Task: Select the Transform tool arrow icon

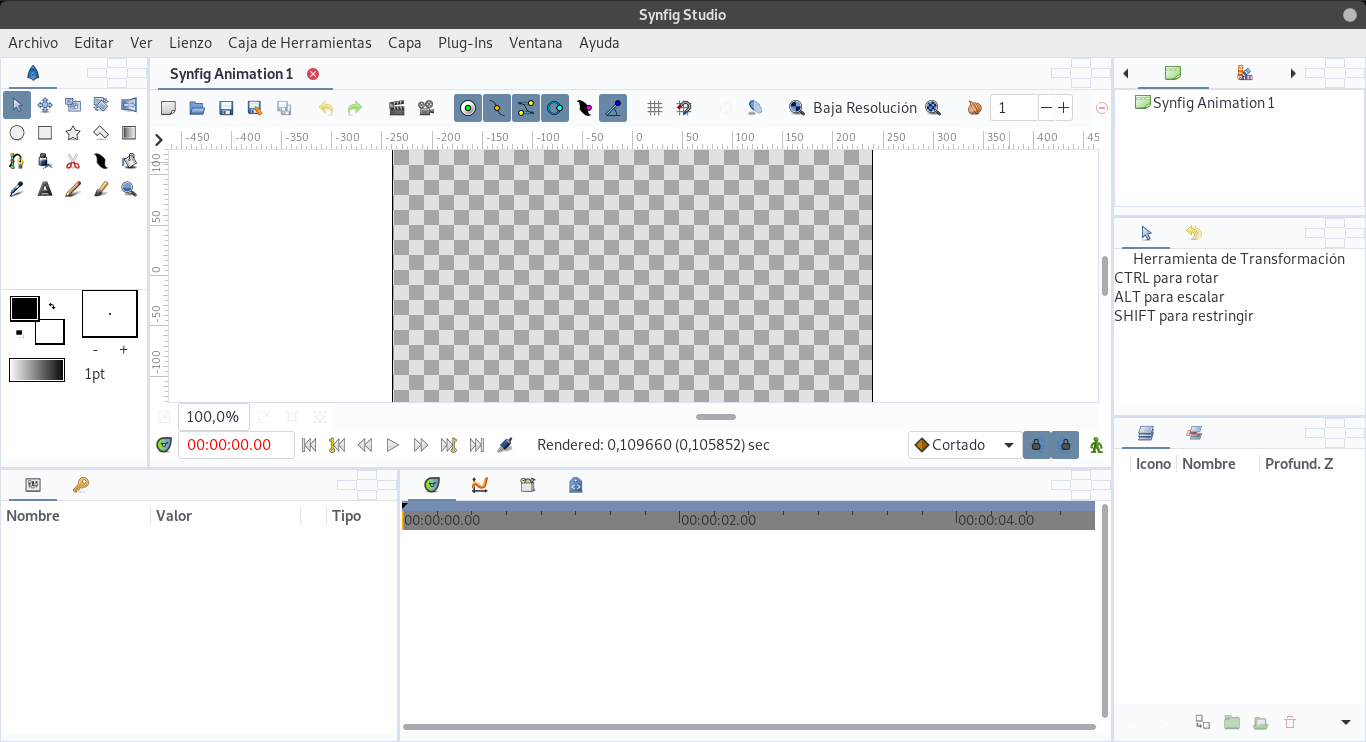Action: click(x=17, y=105)
